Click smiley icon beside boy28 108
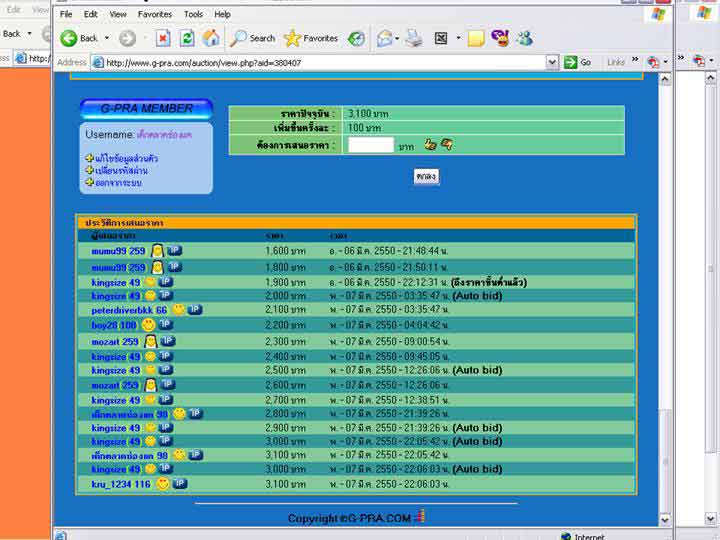 point(148,325)
